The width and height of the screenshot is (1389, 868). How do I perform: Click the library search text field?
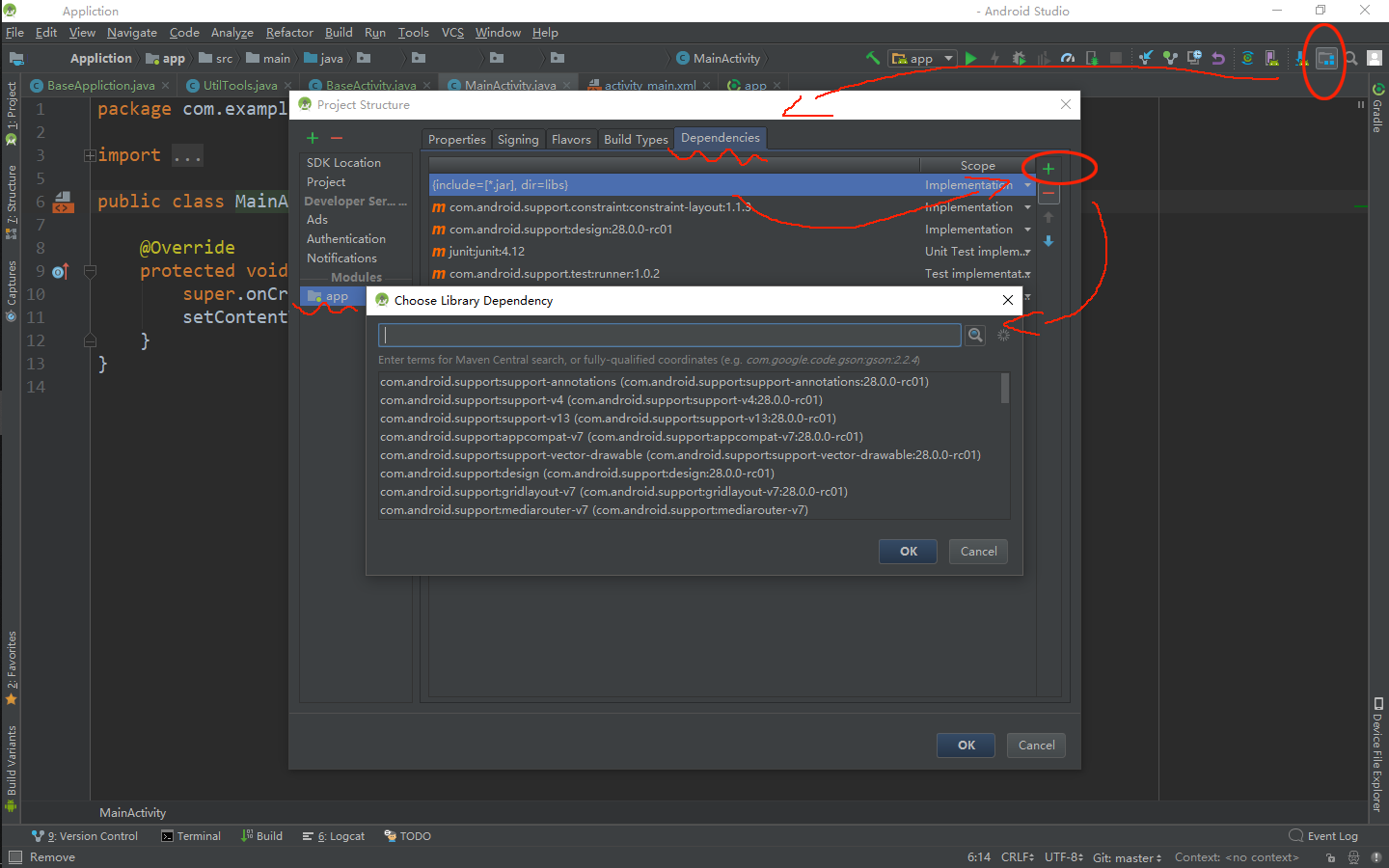point(670,335)
